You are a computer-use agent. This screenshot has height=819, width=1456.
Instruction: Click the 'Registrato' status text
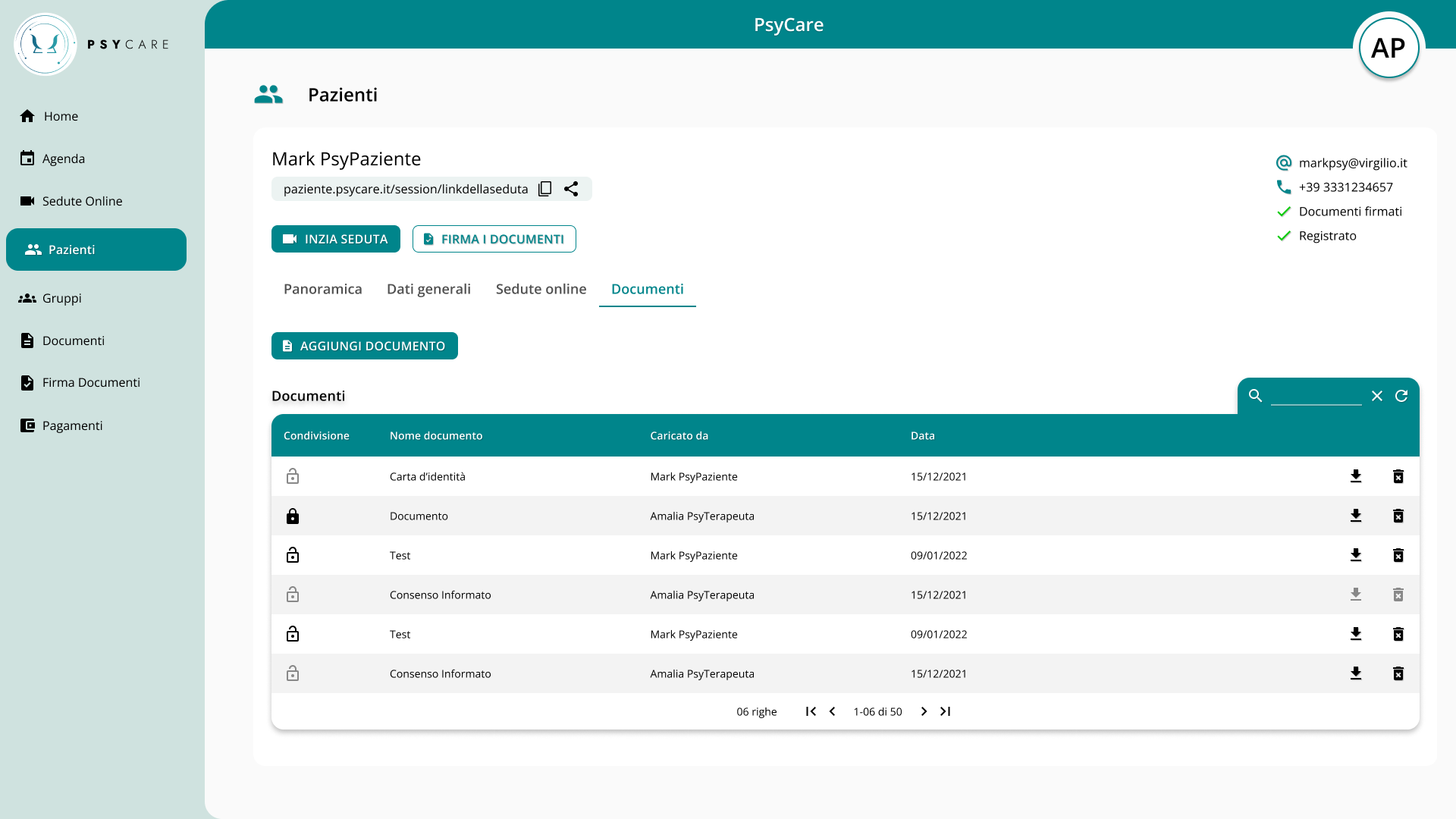[x=1328, y=236]
